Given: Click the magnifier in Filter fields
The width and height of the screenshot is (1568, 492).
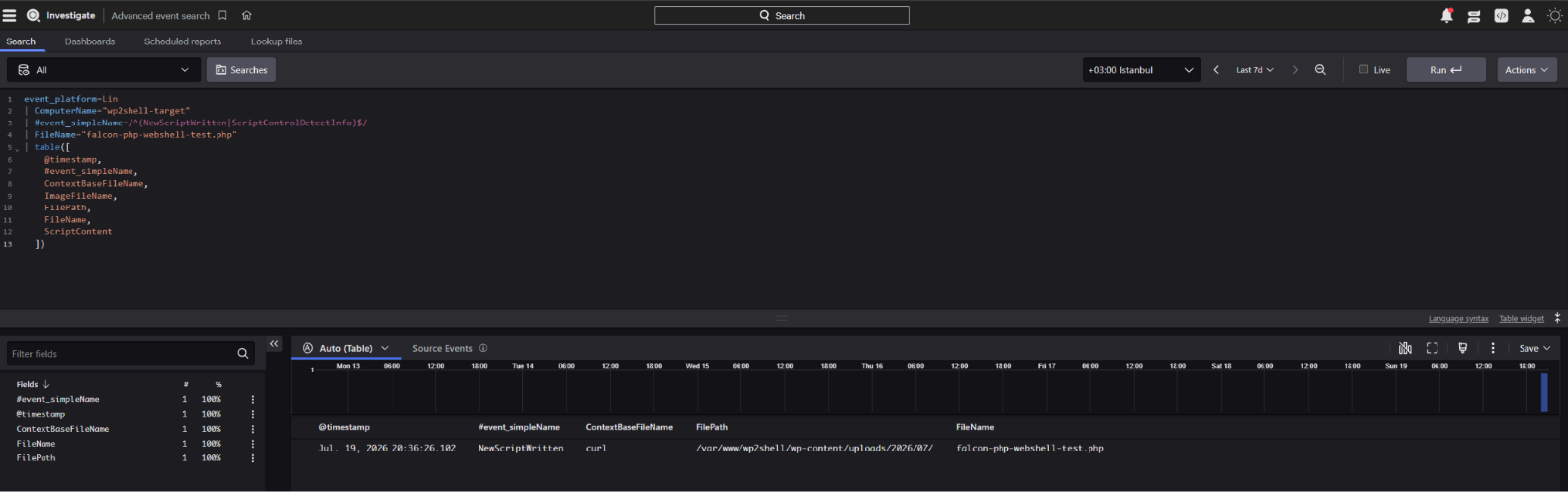Looking at the screenshot, I should click(x=243, y=353).
